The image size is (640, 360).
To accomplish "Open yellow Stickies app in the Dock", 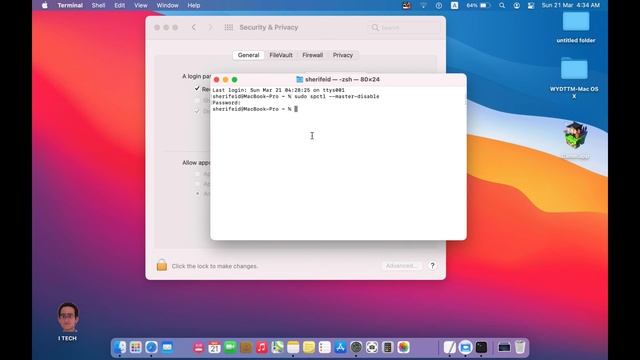I will (309, 347).
